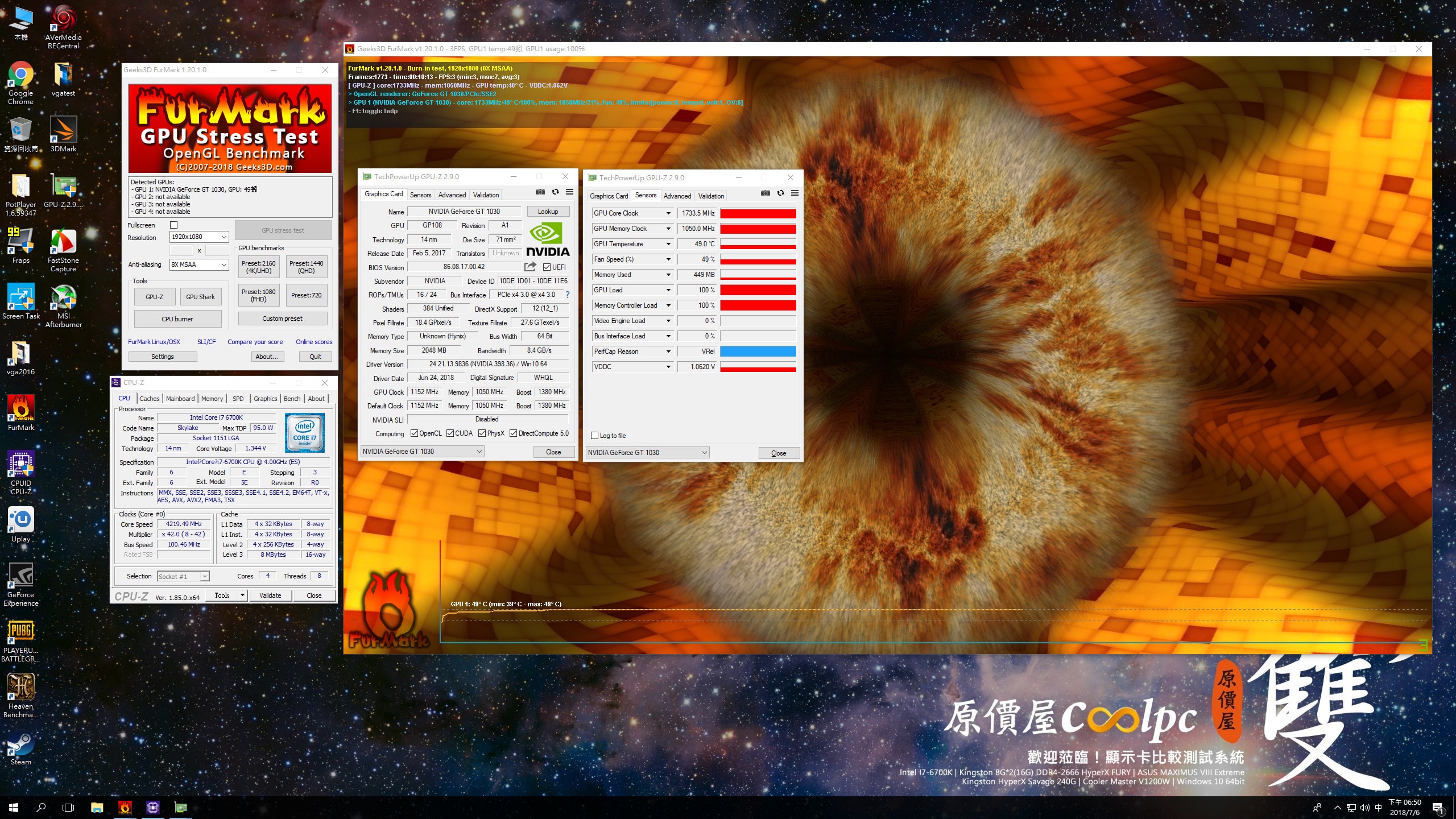Toggle Log to file checkbox

click(595, 436)
